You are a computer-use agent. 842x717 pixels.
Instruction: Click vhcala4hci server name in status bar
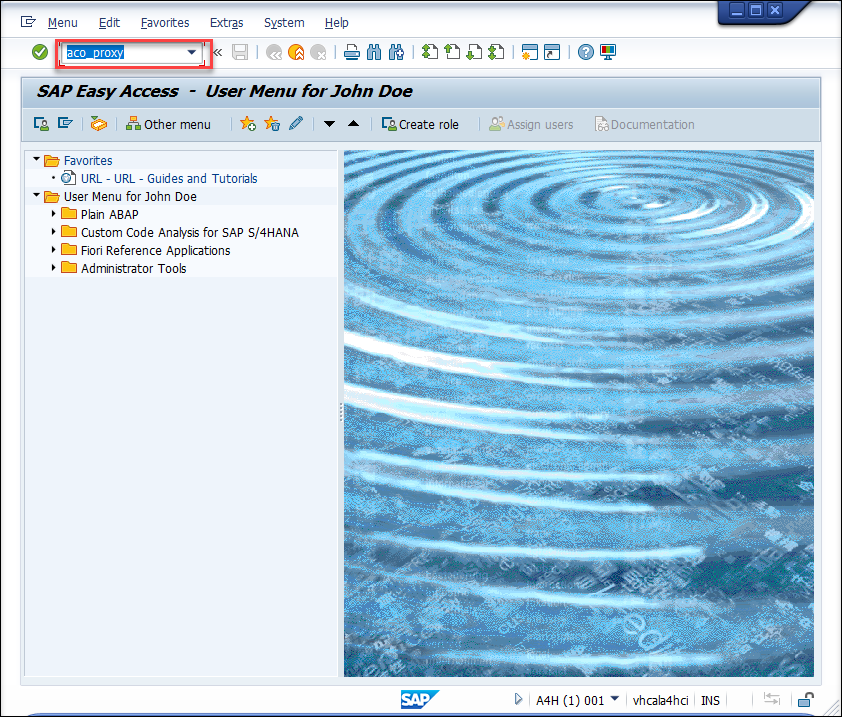point(660,700)
